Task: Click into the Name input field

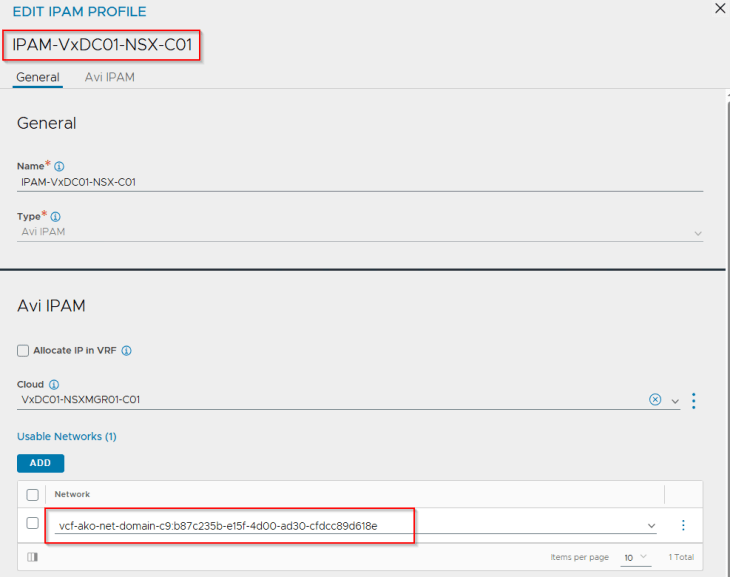Action: click(360, 183)
